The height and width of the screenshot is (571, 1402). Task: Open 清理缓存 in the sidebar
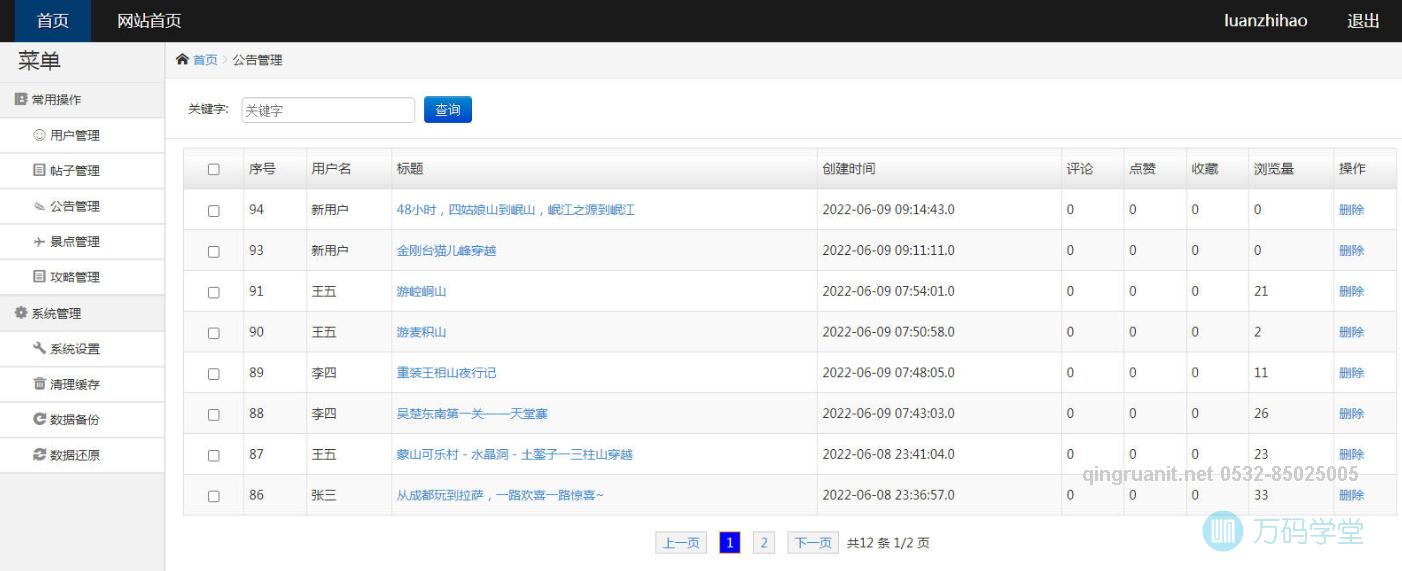coord(82,384)
